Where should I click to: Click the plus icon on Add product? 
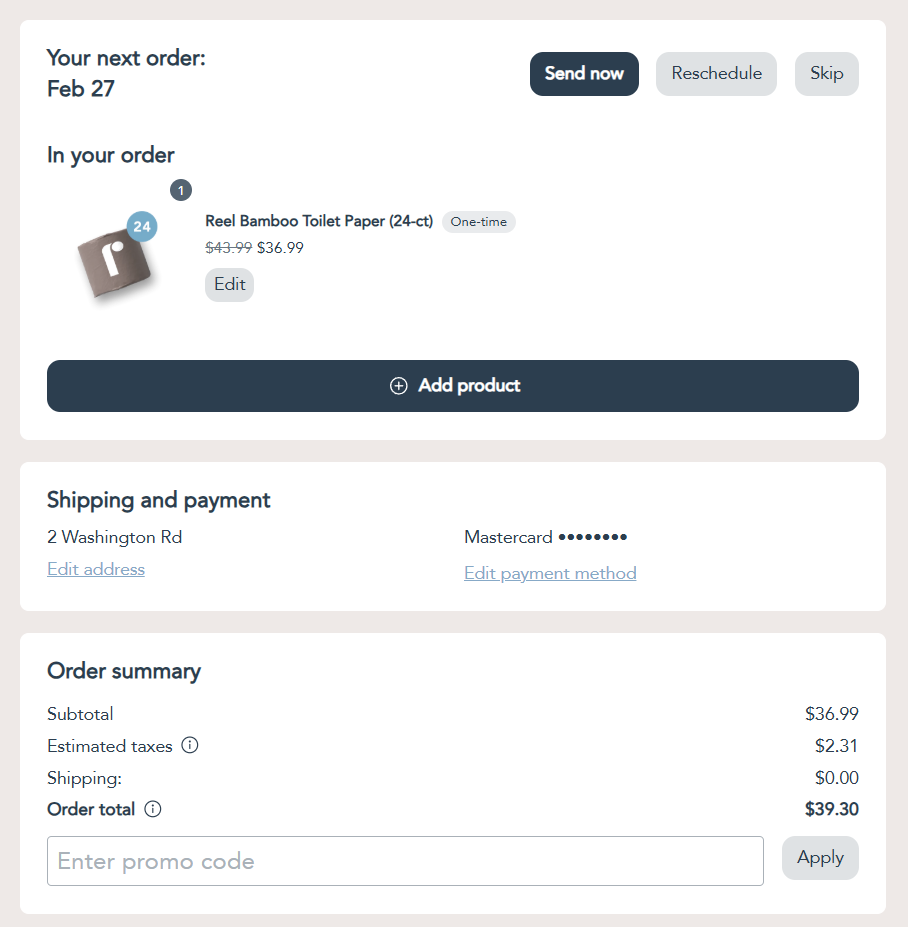(x=398, y=386)
